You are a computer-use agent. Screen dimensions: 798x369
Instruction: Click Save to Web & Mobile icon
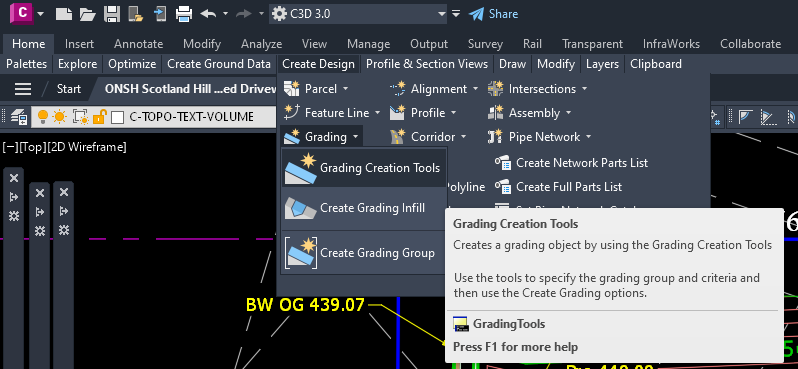point(160,14)
